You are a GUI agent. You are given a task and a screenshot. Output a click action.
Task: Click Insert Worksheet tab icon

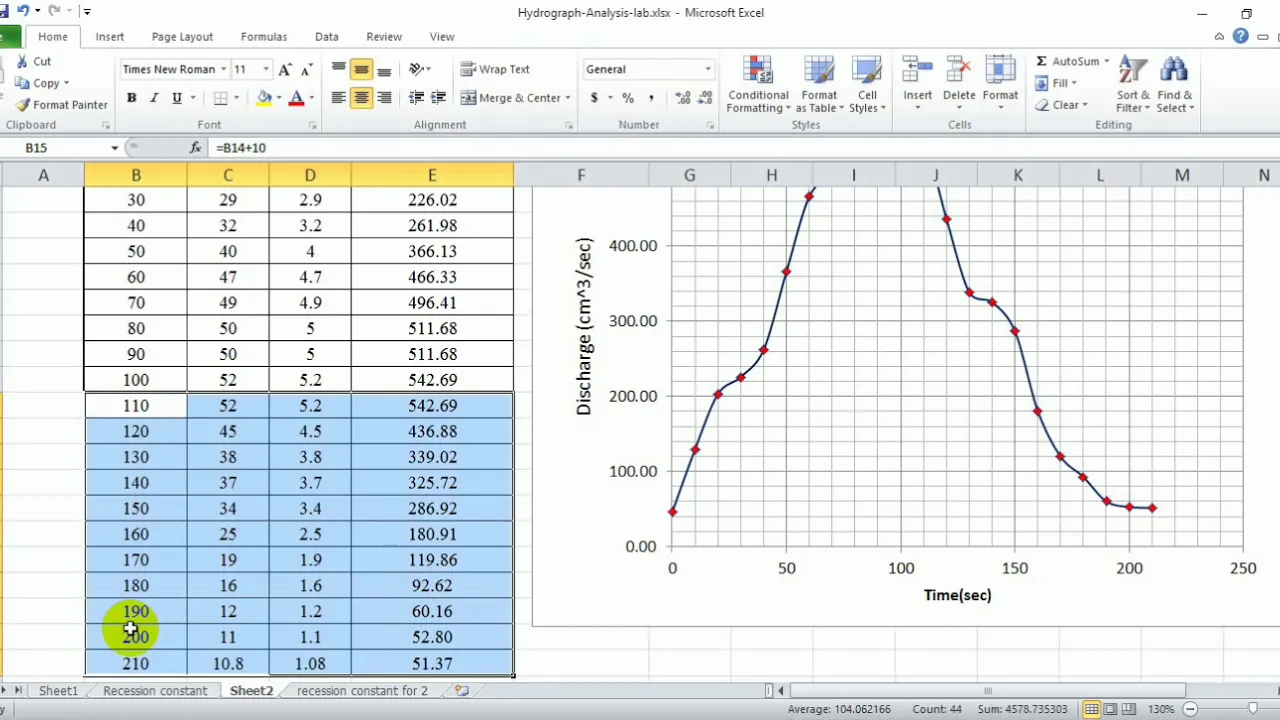(x=461, y=690)
